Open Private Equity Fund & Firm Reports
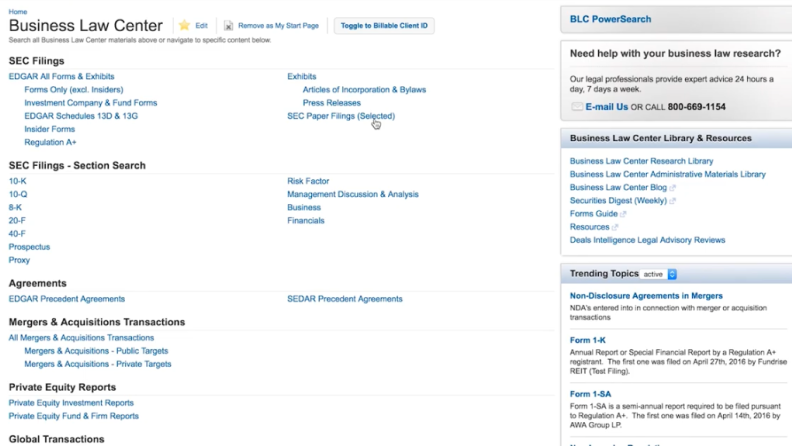The height and width of the screenshot is (446, 792). (x=73, y=416)
